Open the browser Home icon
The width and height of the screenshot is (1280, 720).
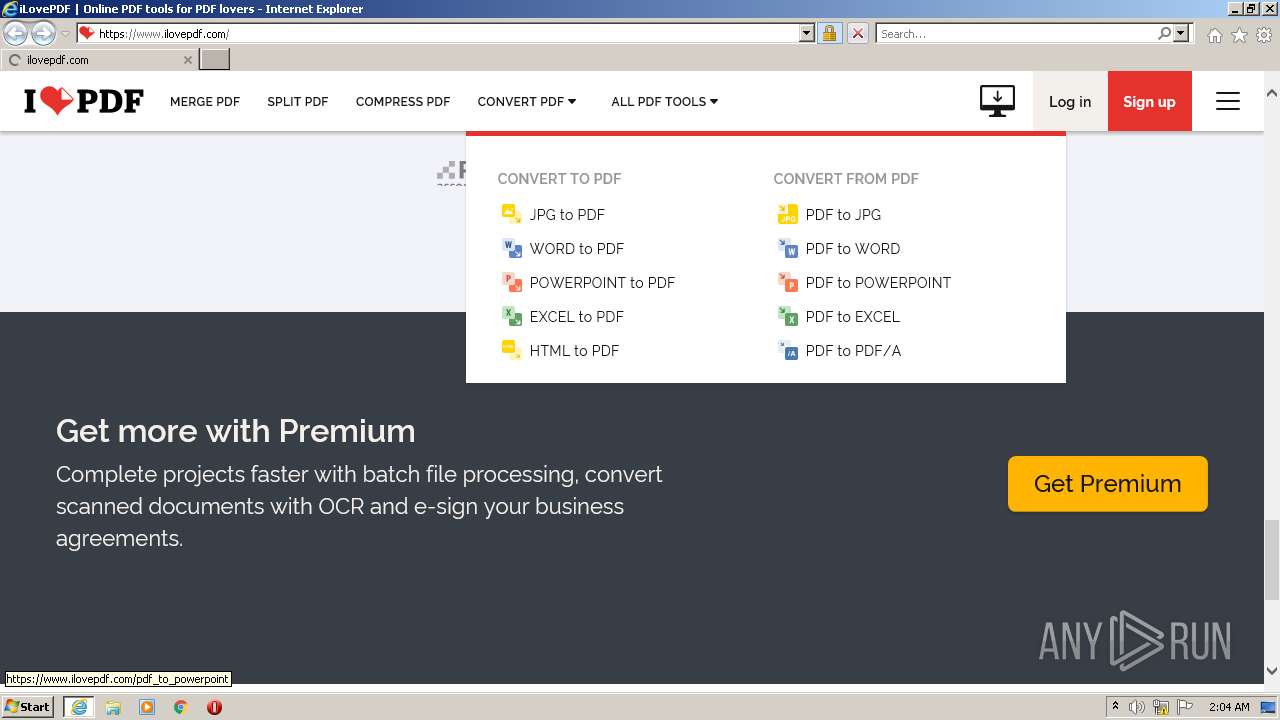(1214, 34)
